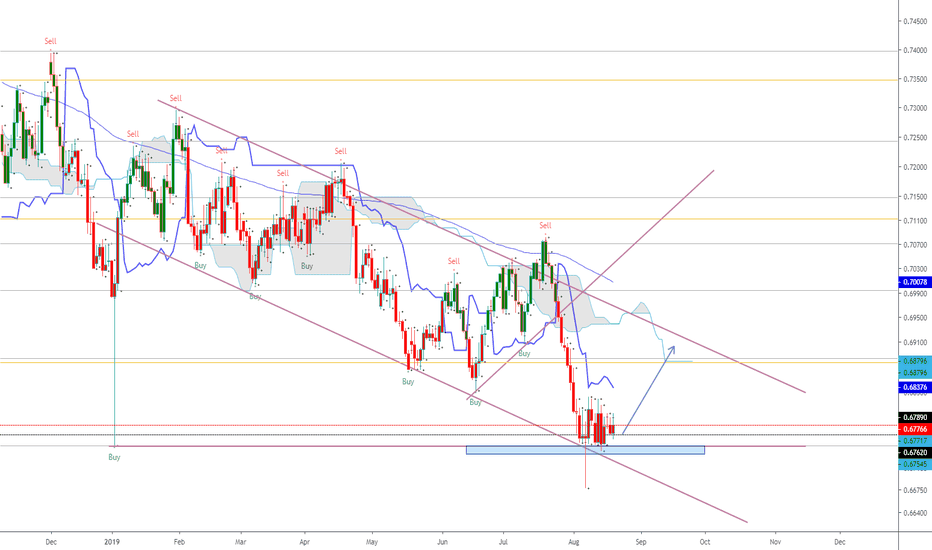Click the black 0.67890 price tag
This screenshot has height=550, width=932.
[x=915, y=417]
